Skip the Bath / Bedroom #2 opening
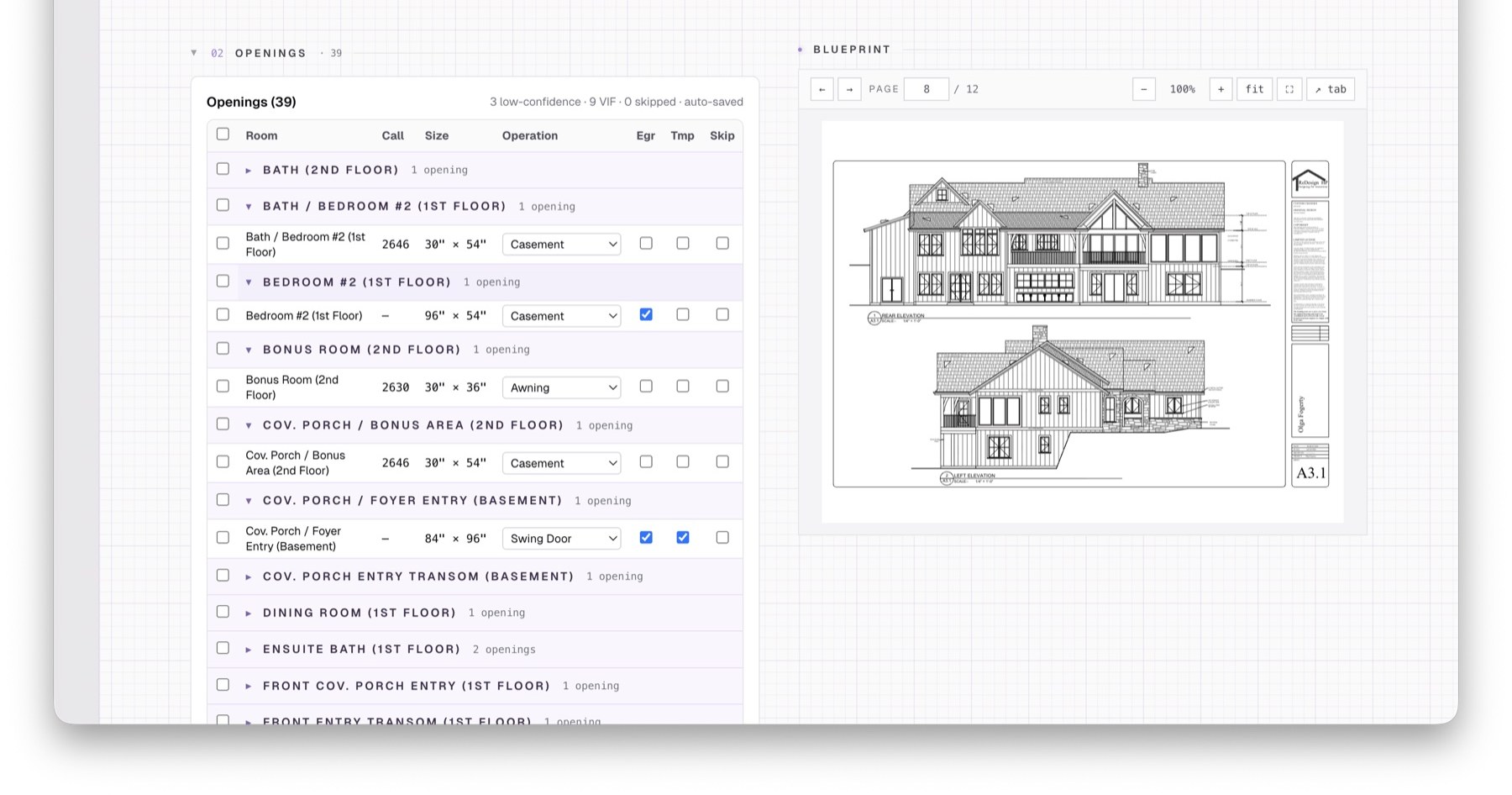 [x=722, y=243]
